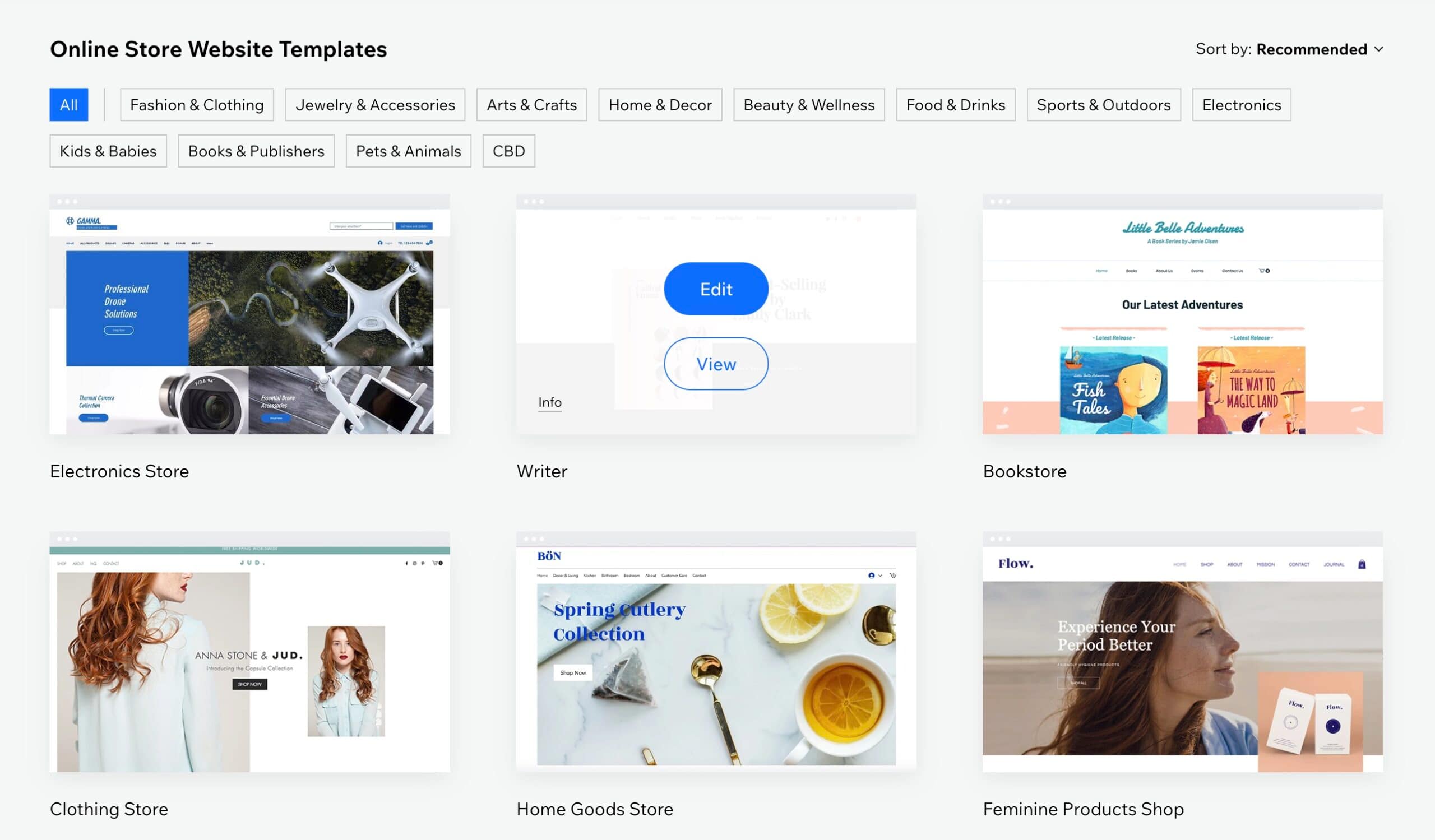
Task: Switch to the Fashion & Clothing category
Action: [x=197, y=104]
